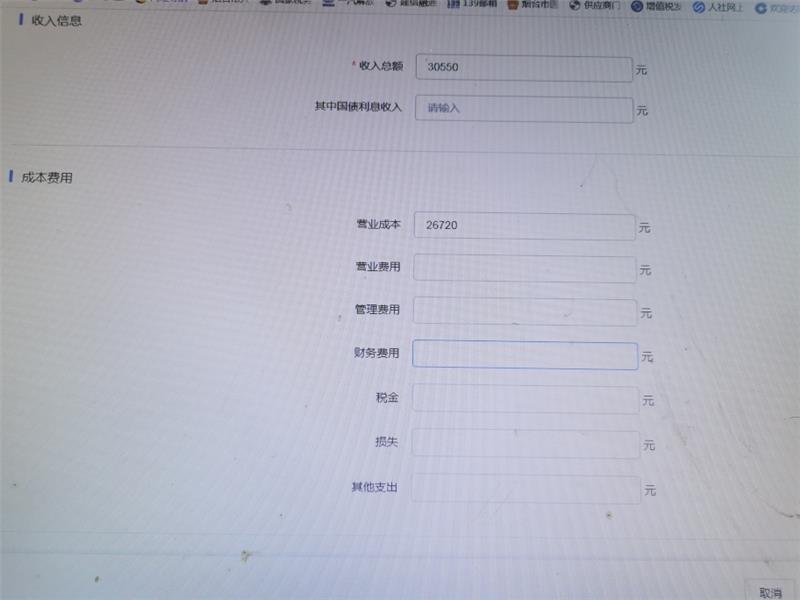The height and width of the screenshot is (600, 800).
Task: Click the 139邮箱 bookmark icon
Action: [453, 4]
